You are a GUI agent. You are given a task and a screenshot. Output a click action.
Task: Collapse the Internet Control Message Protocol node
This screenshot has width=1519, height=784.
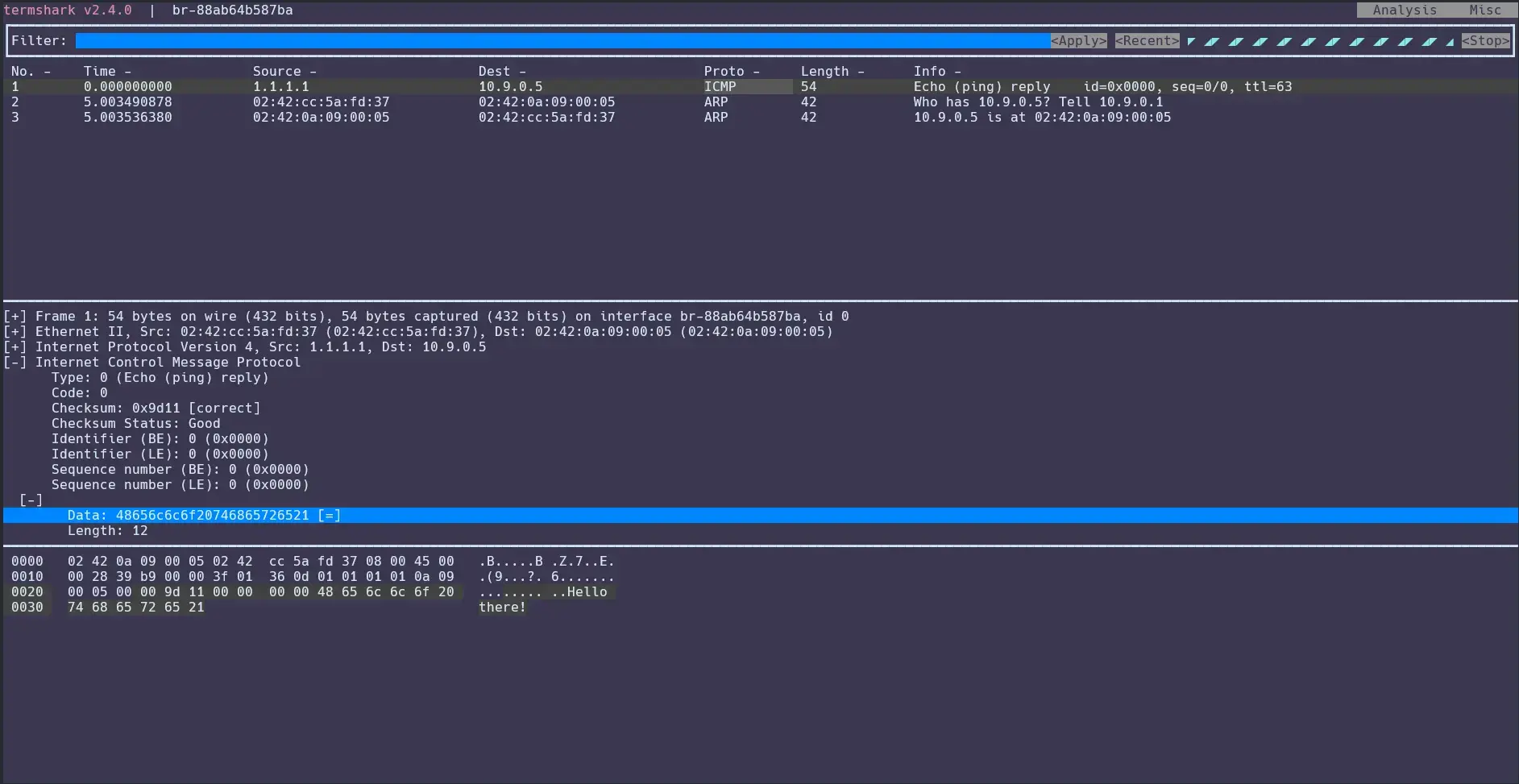coord(15,362)
